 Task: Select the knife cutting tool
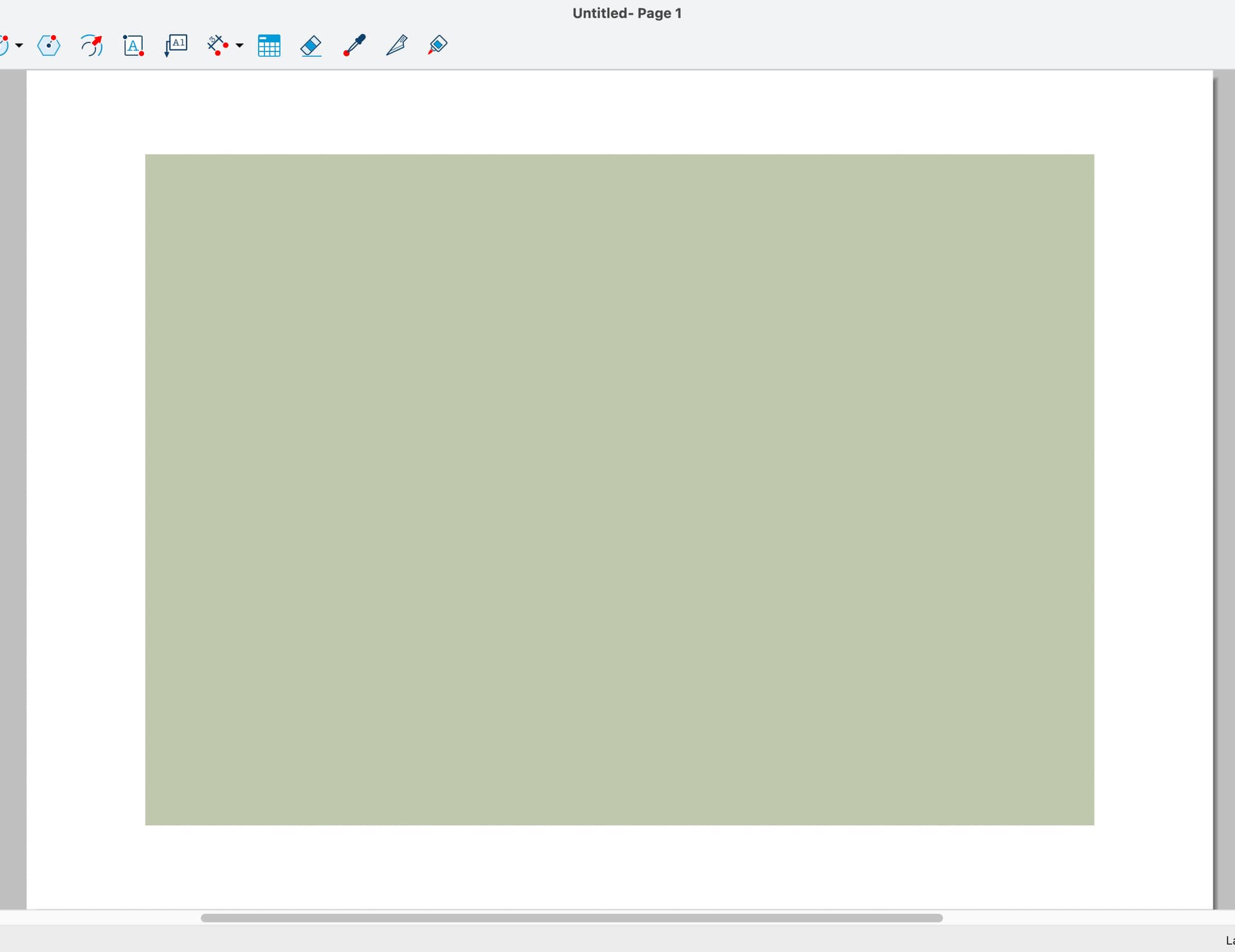396,46
